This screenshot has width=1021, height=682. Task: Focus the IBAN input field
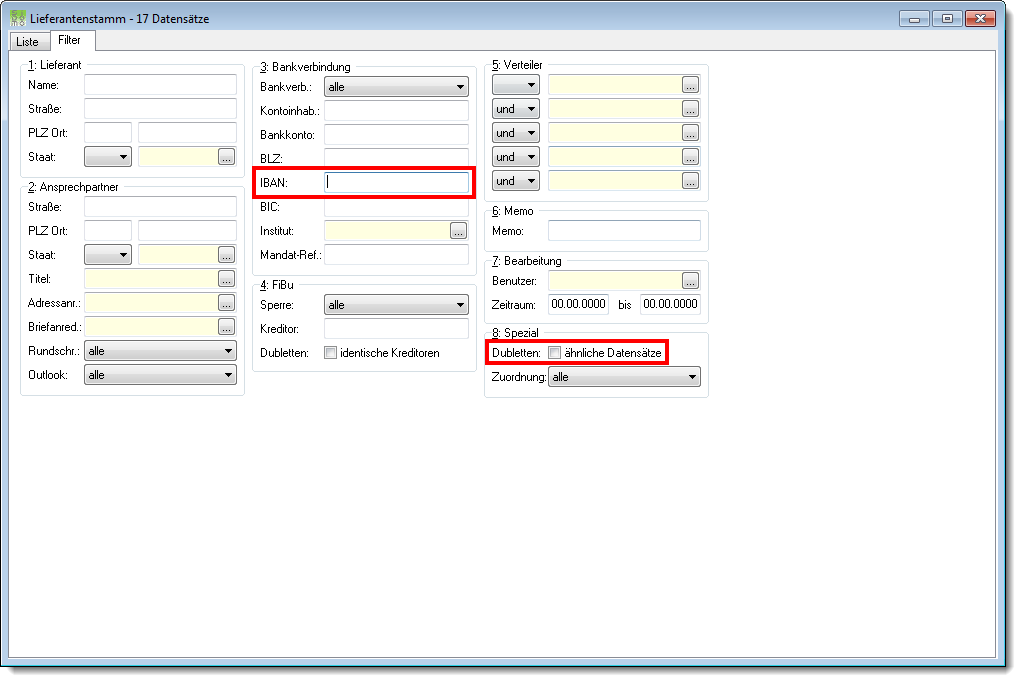(x=396, y=182)
